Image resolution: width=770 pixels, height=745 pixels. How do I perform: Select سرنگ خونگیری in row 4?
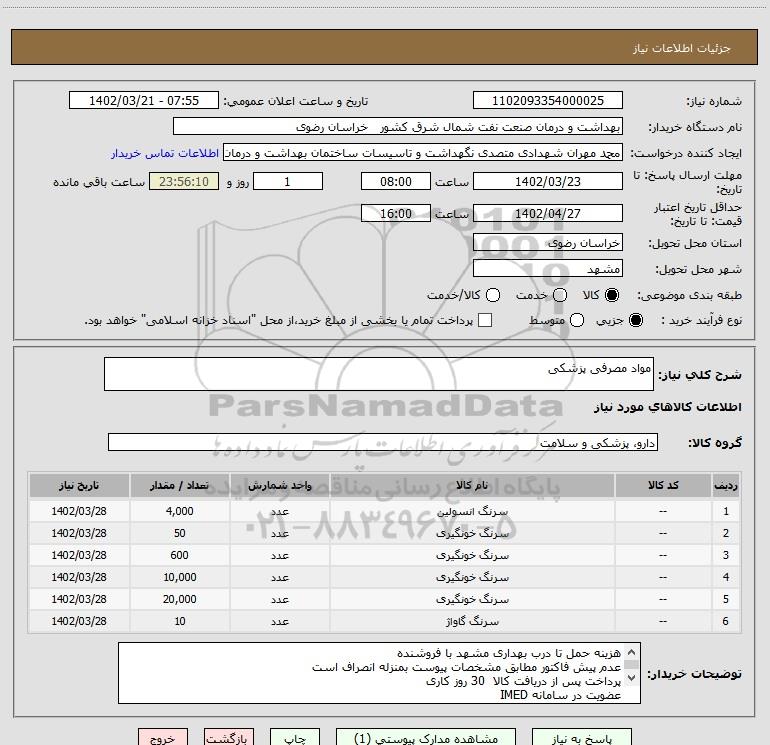pyautogui.click(x=472, y=578)
